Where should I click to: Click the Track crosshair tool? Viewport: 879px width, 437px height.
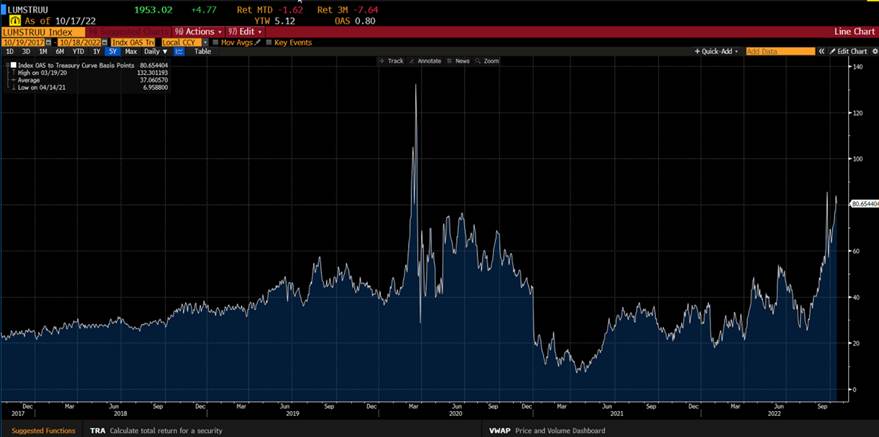[x=391, y=61]
